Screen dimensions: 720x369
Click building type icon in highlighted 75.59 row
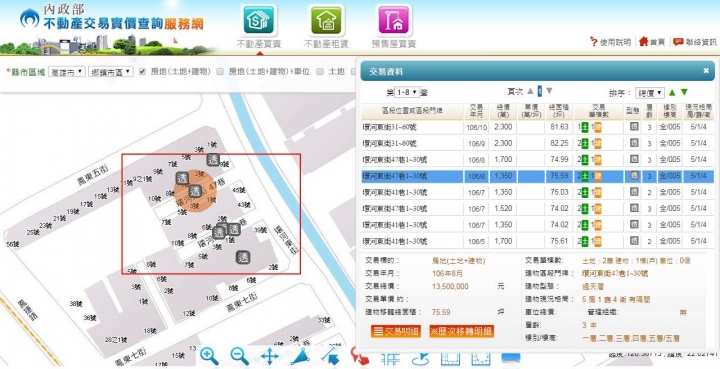click(634, 176)
